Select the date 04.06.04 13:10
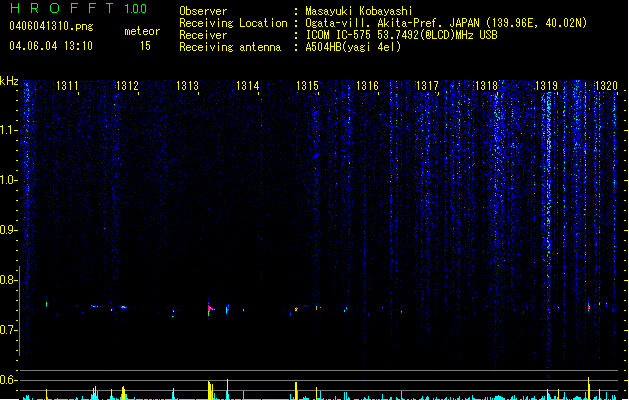This screenshot has height=400, width=629. coord(51,46)
